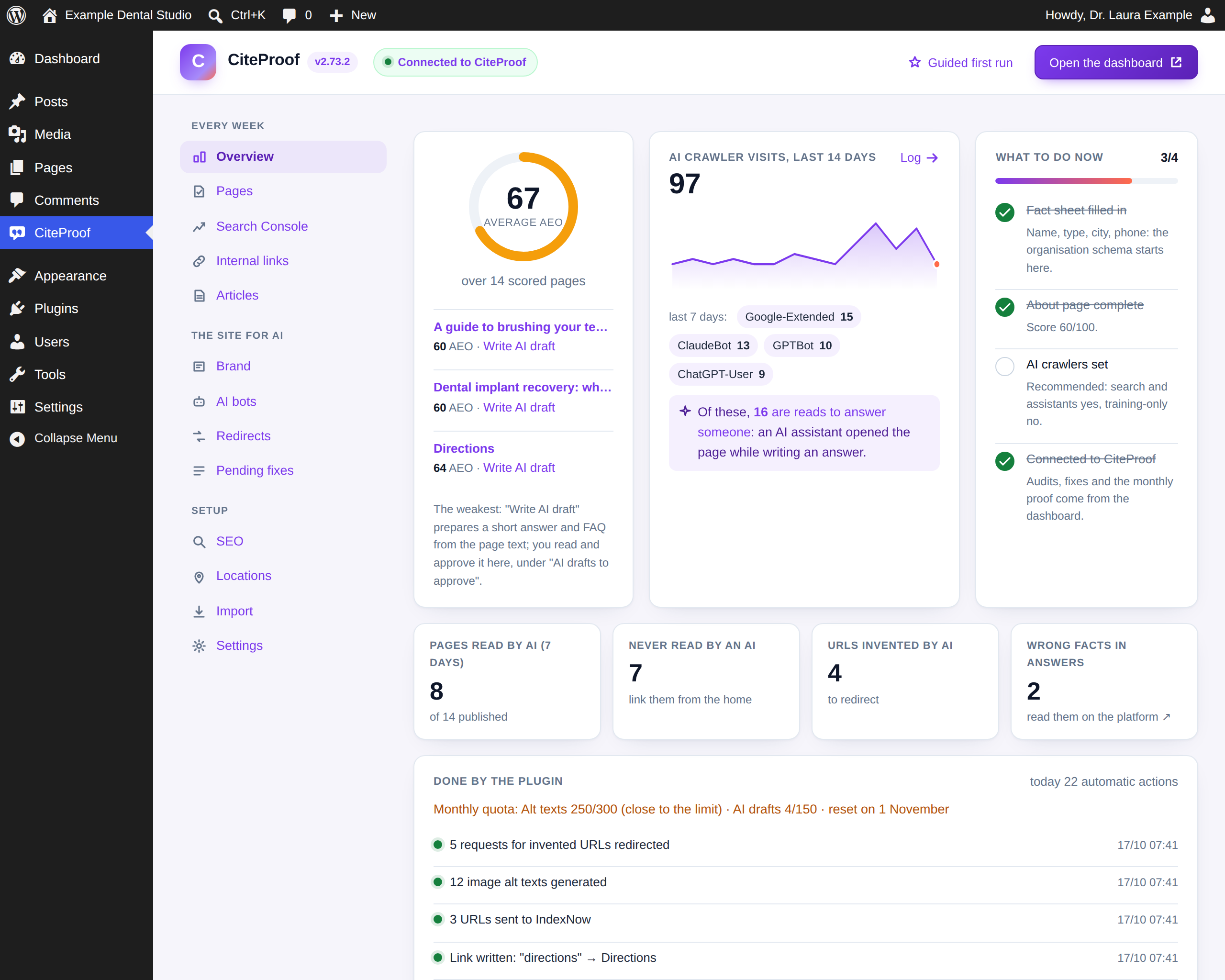This screenshot has width=1225, height=980.
Task: Click the Locations pin icon
Action: coord(199,577)
